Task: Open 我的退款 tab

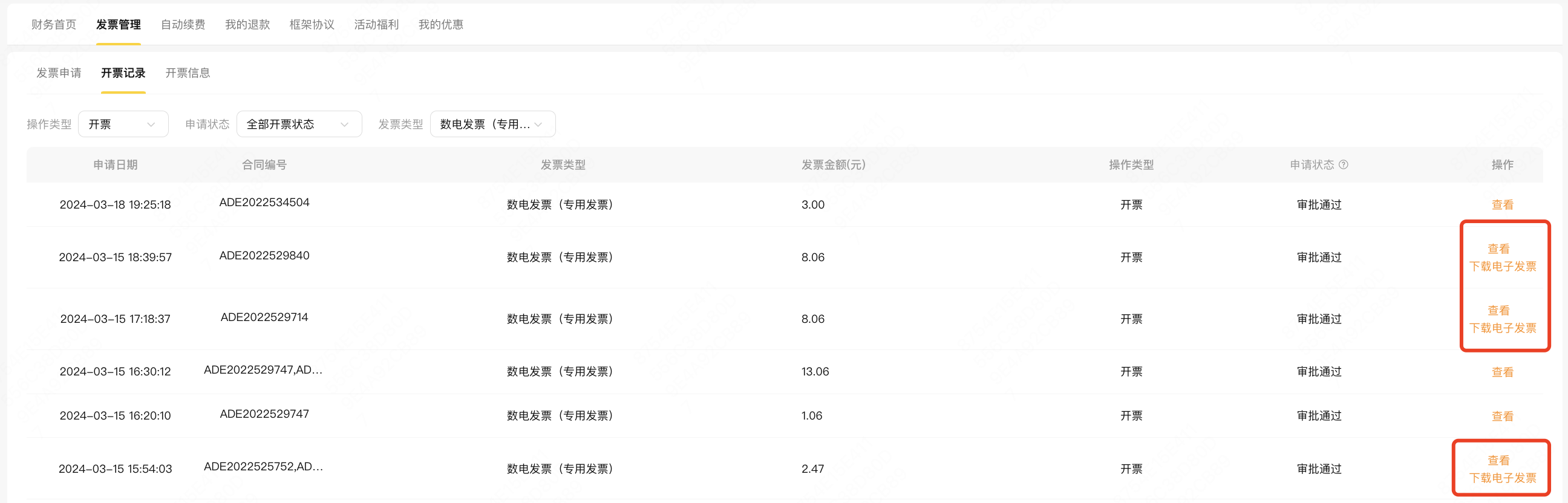Action: click(x=247, y=24)
